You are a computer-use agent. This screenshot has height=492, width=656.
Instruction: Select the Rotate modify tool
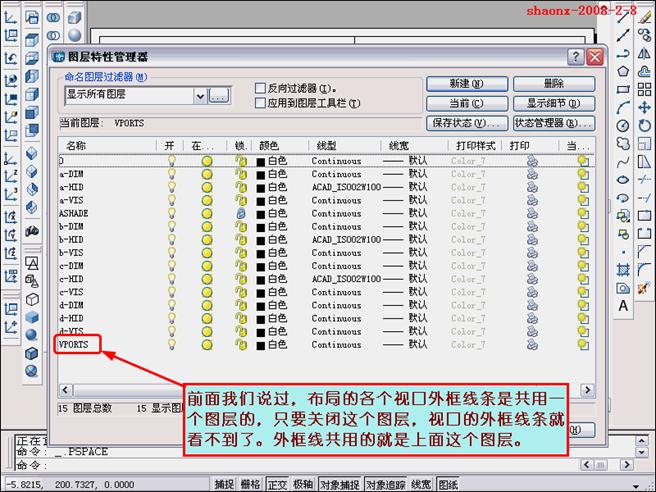tap(644, 126)
